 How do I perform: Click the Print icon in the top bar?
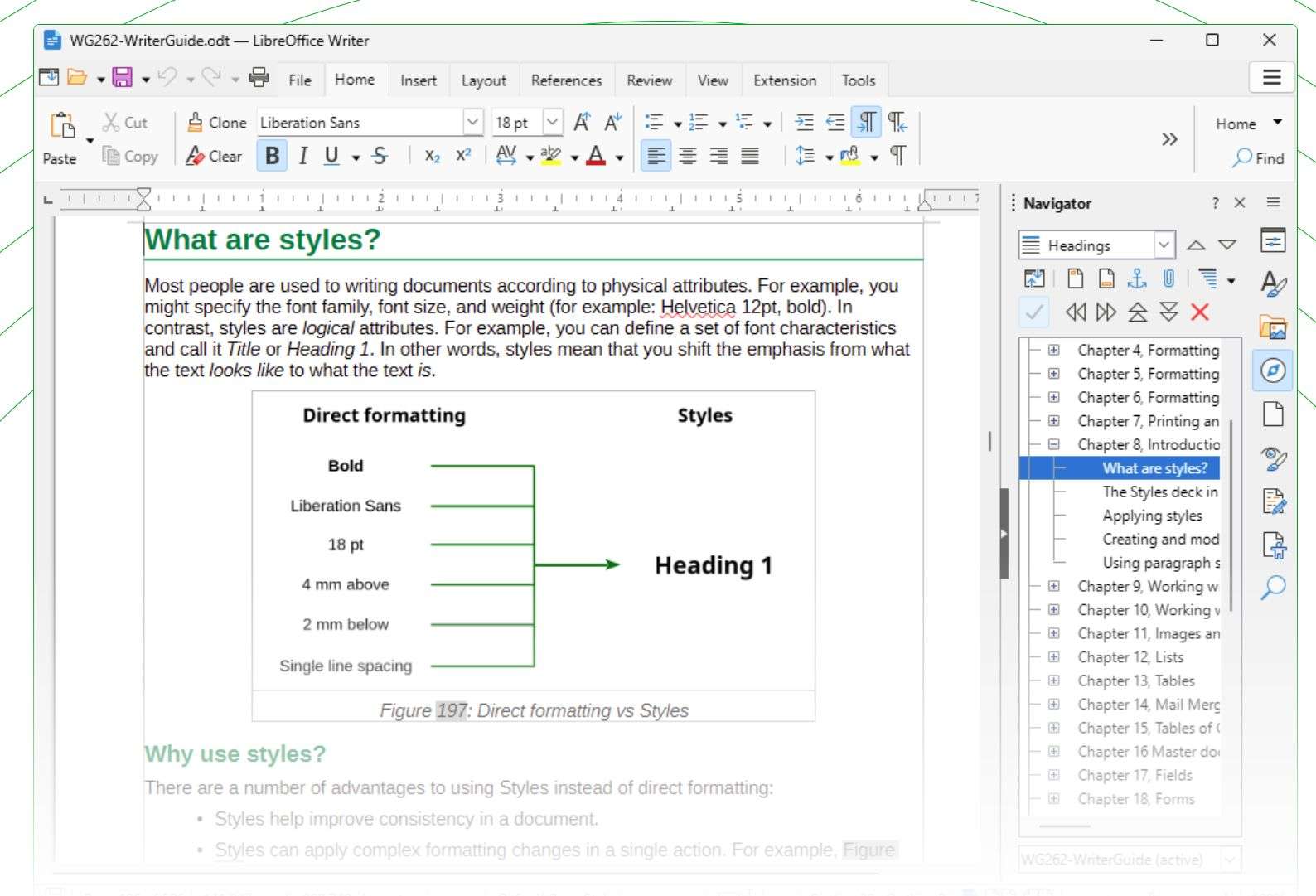pos(259,78)
